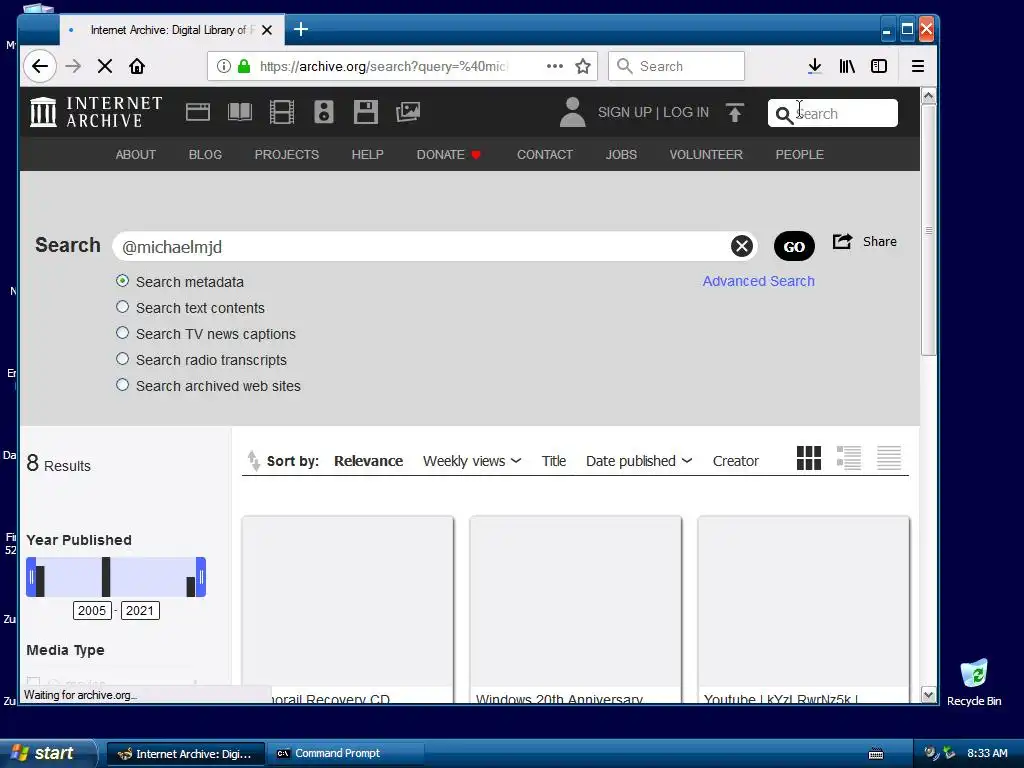Open the VOLUNTEER menu item
The height and width of the screenshot is (768, 1024).
click(x=706, y=155)
